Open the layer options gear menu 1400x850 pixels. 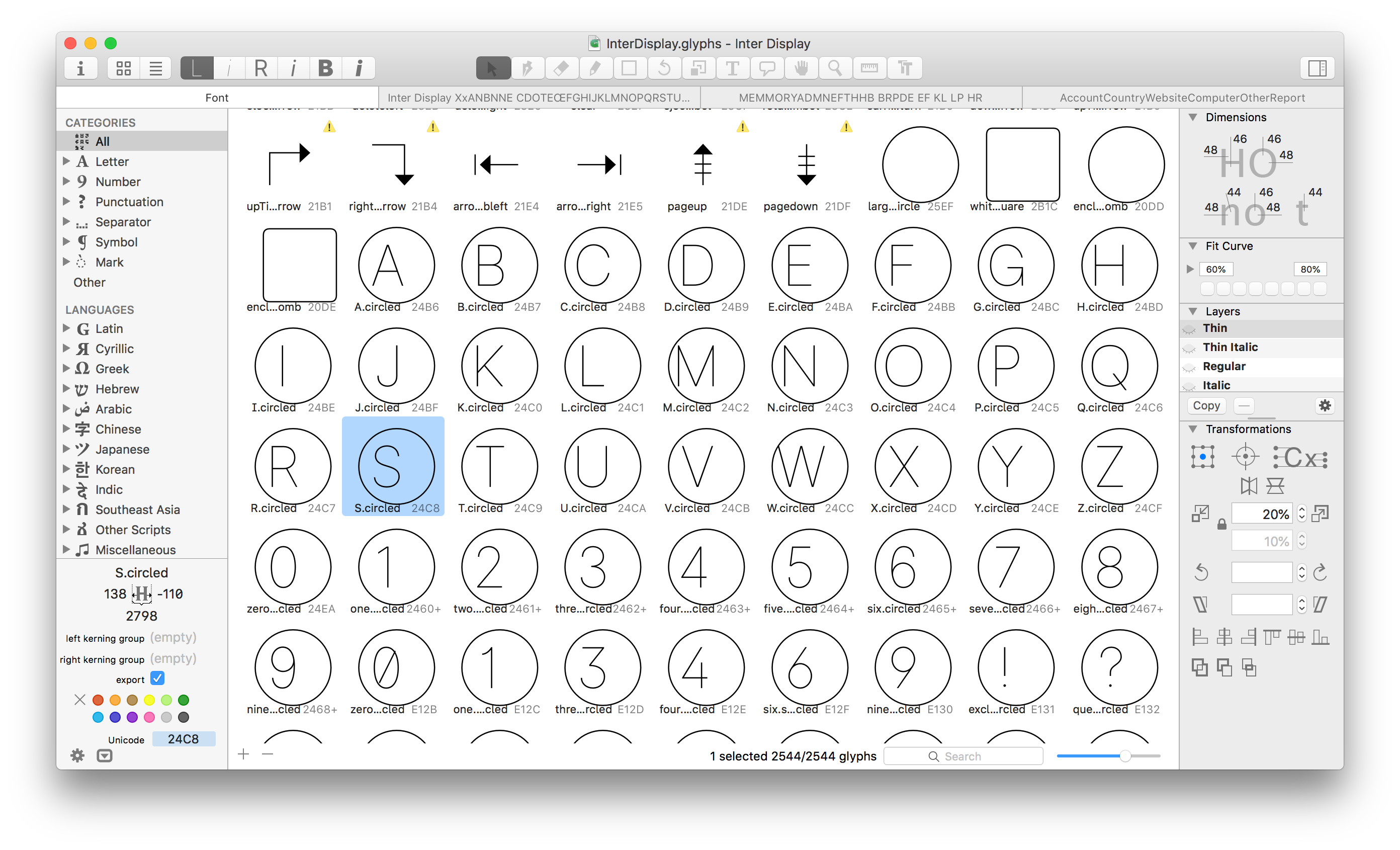pos(1326,406)
